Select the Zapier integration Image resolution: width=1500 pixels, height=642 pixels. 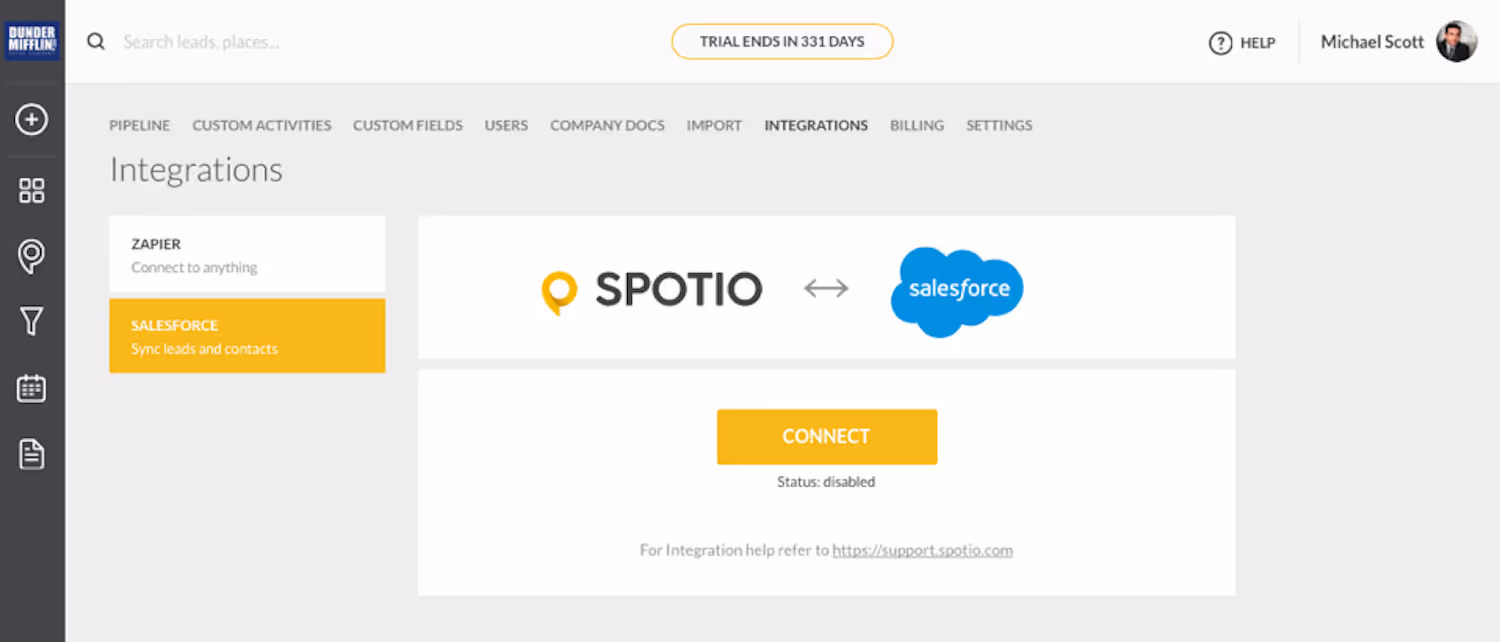pos(247,254)
